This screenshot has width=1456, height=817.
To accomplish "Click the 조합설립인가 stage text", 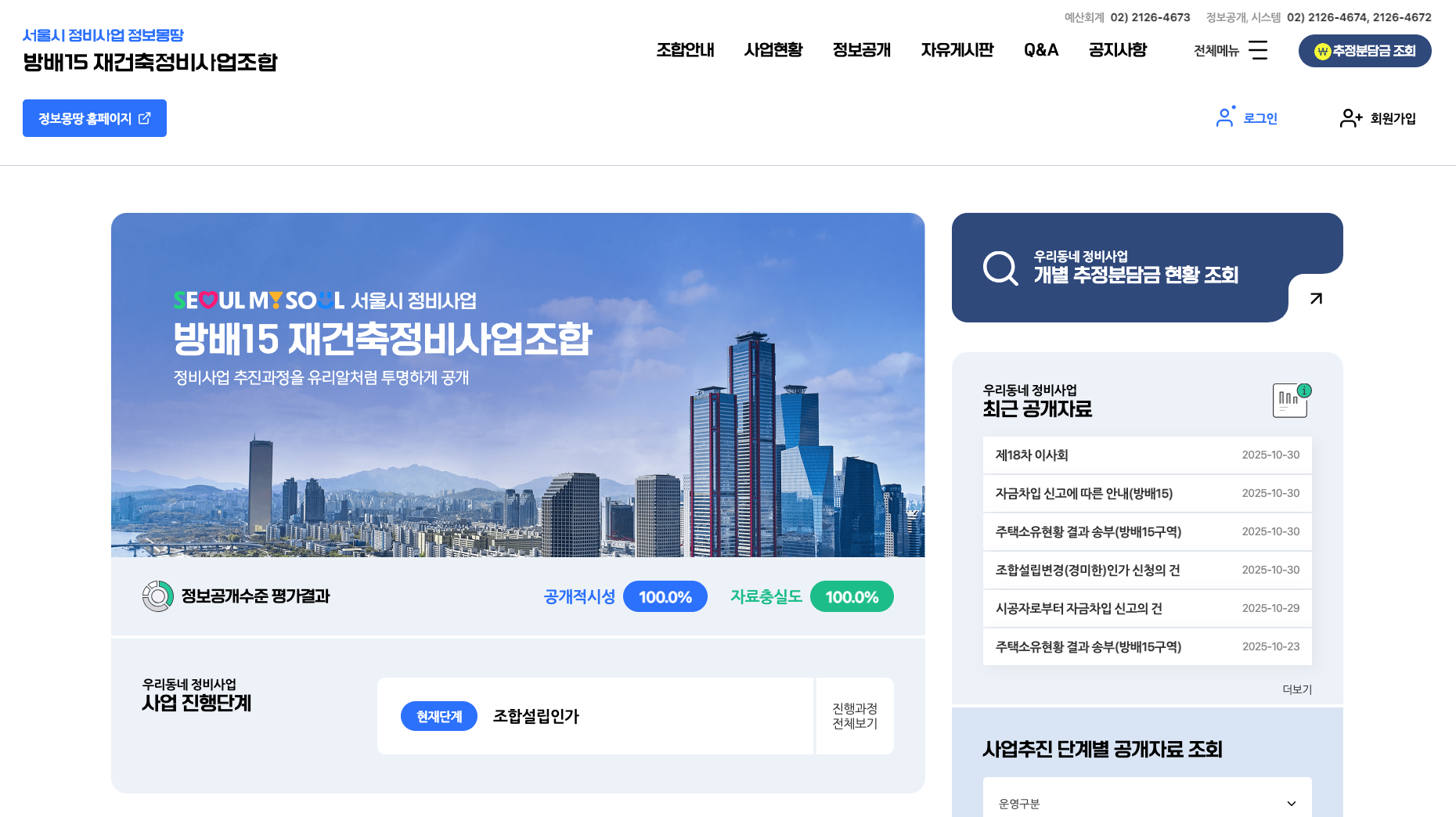I will tap(536, 716).
